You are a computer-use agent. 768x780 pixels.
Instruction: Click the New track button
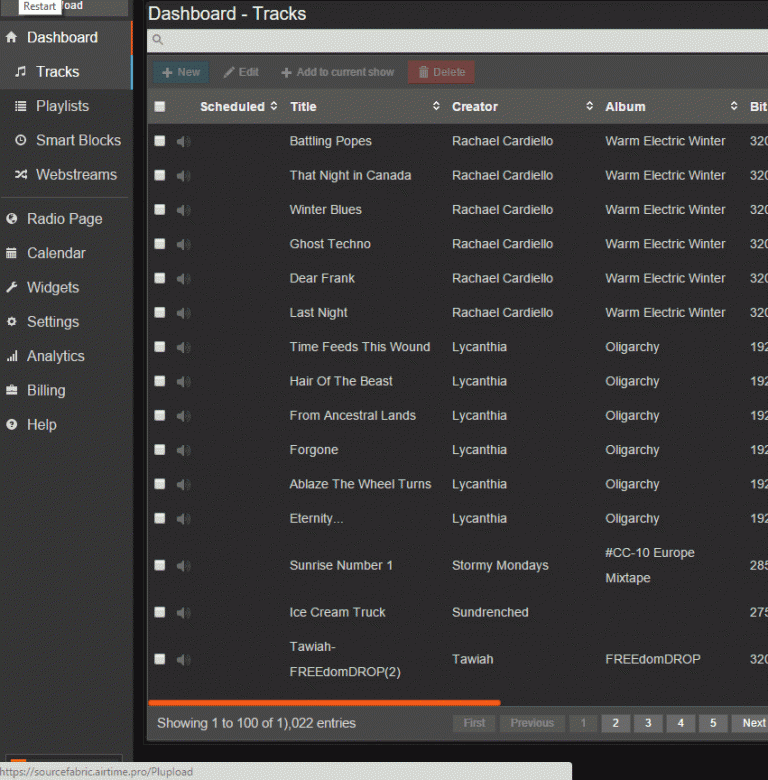pos(181,72)
